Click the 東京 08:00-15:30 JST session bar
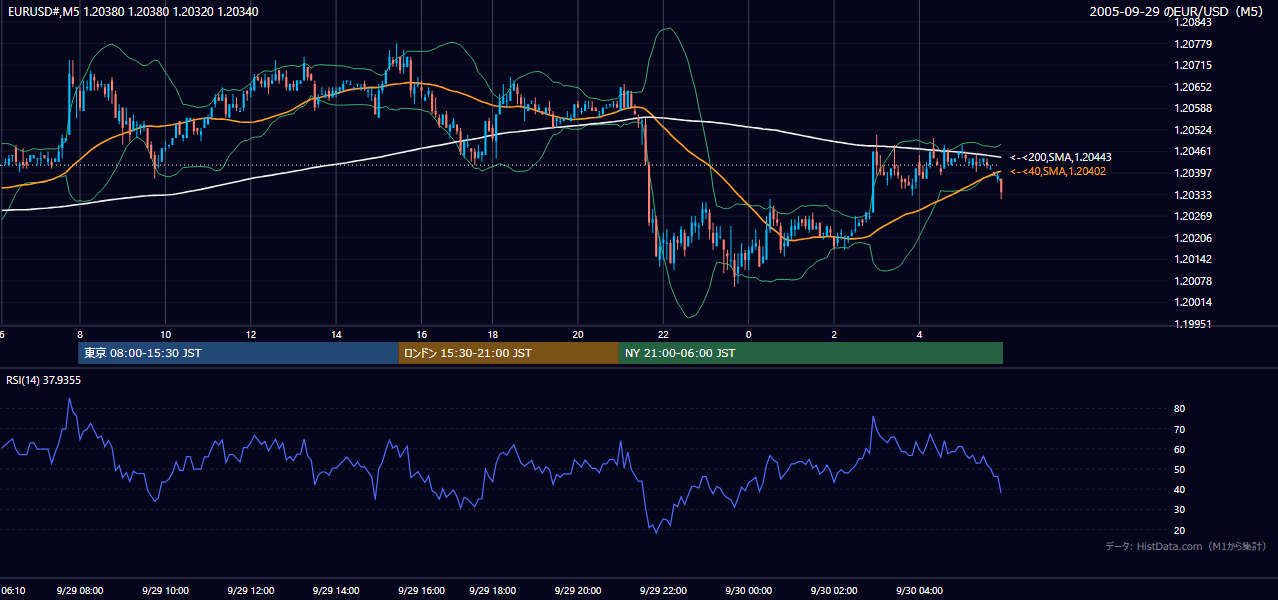 [x=238, y=353]
